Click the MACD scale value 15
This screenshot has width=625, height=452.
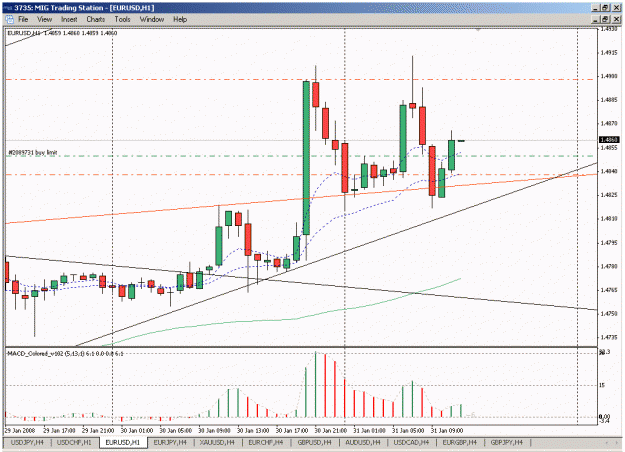point(602,385)
